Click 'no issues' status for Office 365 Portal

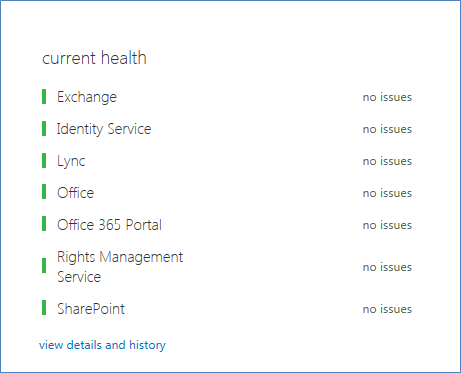tap(387, 225)
